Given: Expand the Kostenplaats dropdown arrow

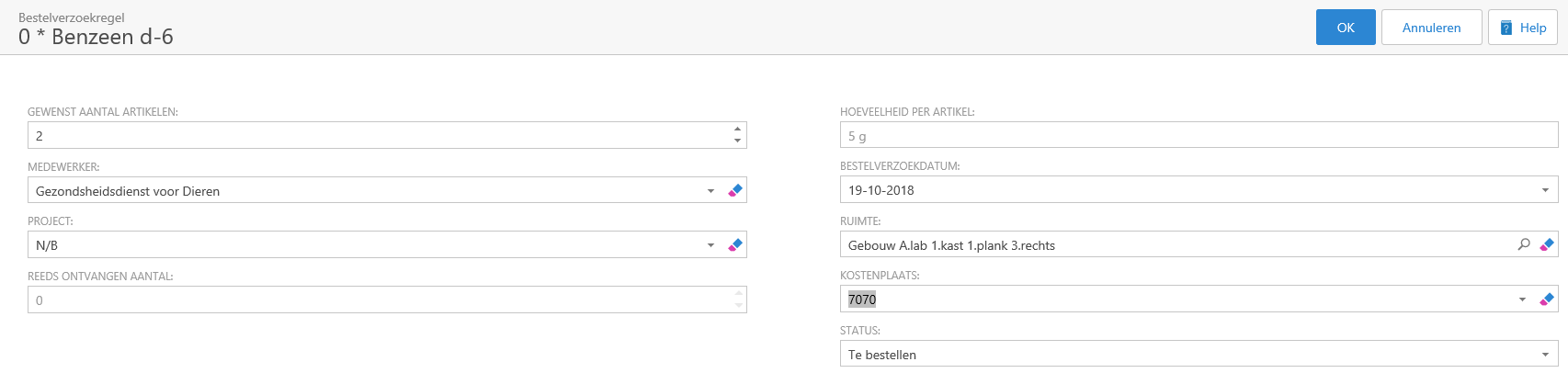Looking at the screenshot, I should [1522, 300].
